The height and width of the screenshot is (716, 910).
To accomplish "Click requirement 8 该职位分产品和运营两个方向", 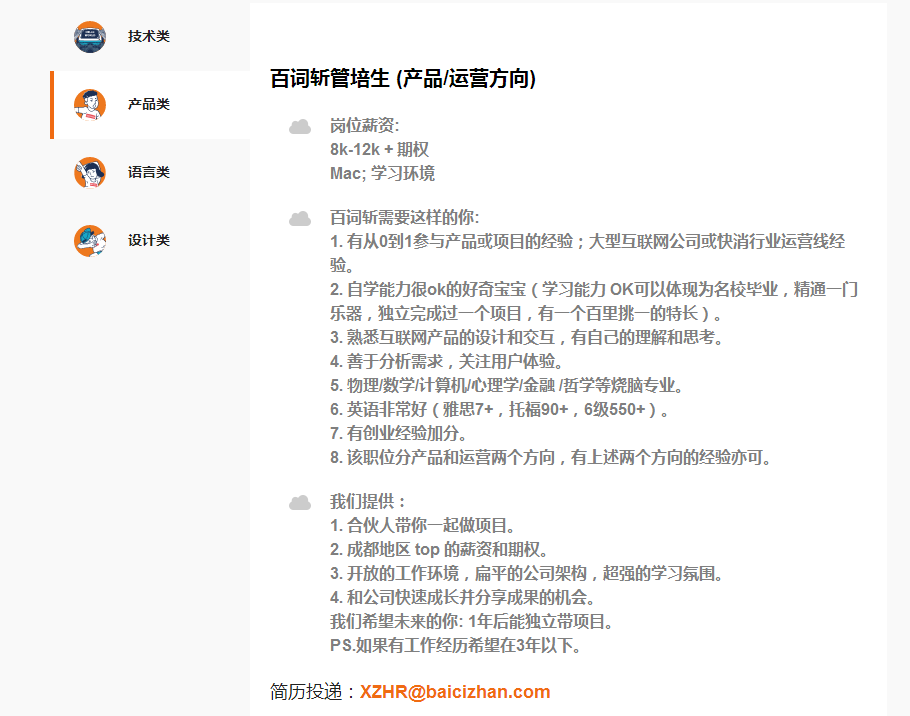I will pos(551,458).
